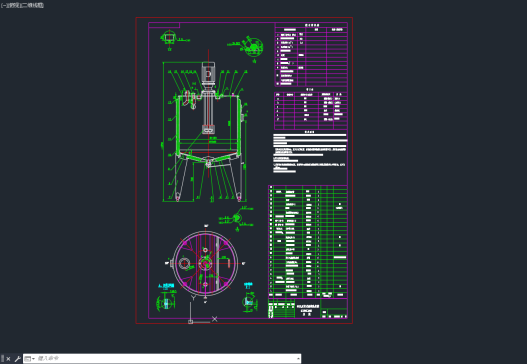Select the circular tank plan view

pyautogui.click(x=205, y=263)
